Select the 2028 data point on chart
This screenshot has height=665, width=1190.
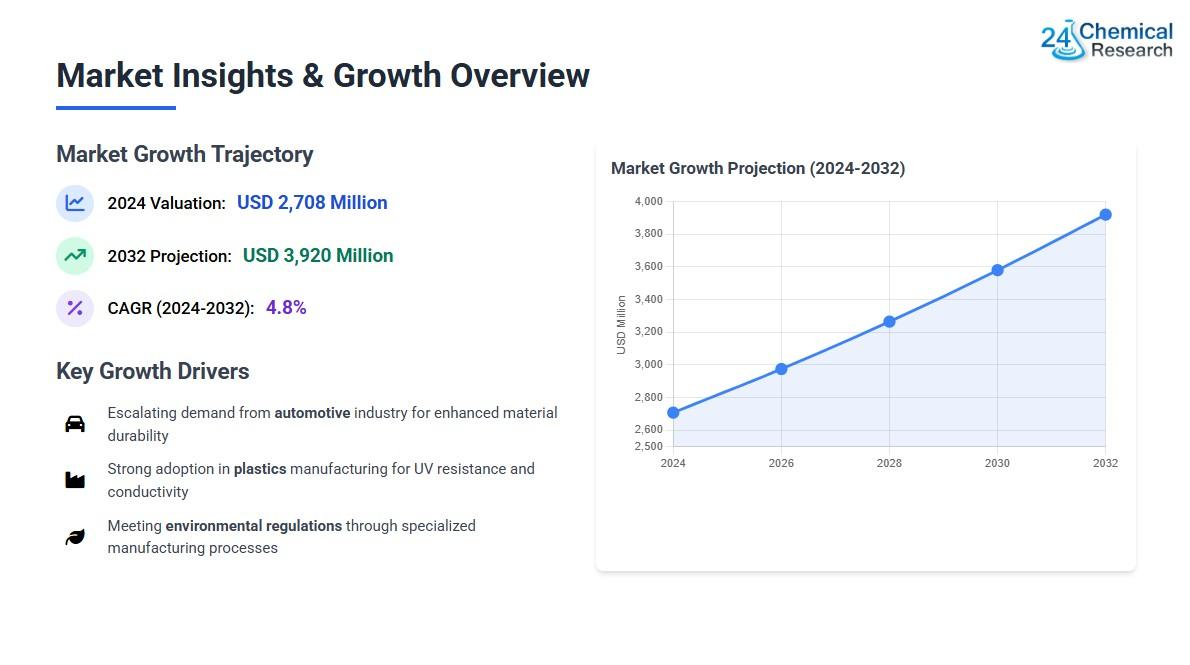[889, 322]
